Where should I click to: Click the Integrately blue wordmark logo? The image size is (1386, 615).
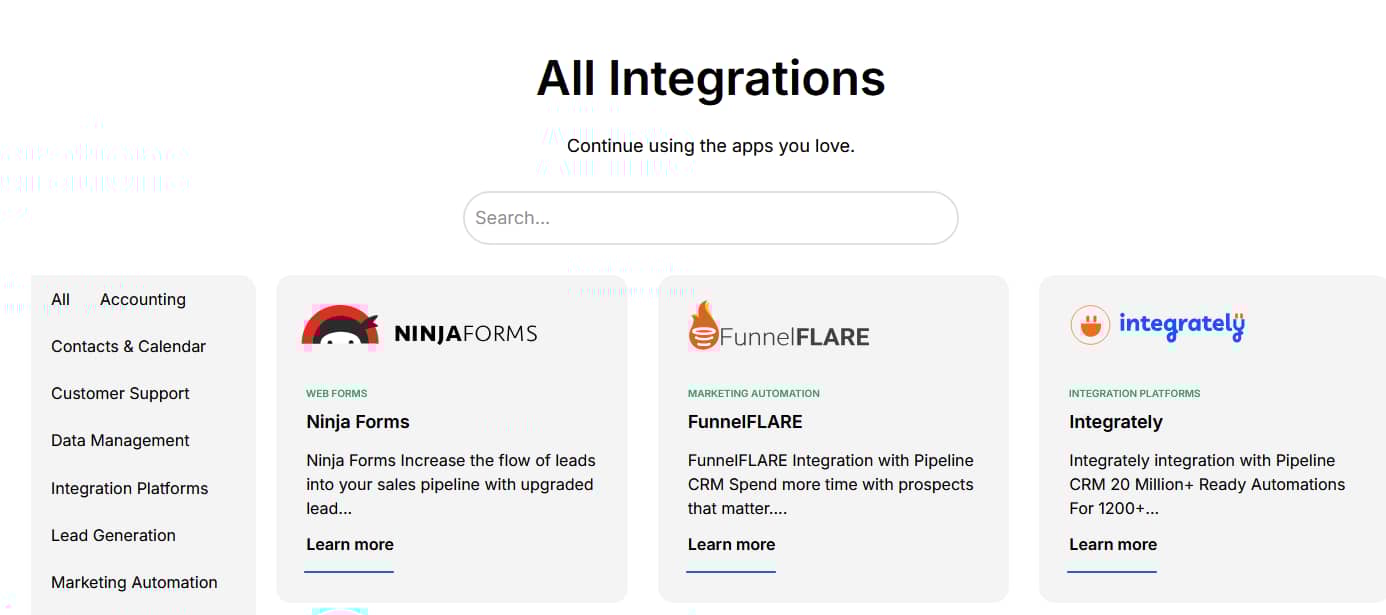[1182, 325]
